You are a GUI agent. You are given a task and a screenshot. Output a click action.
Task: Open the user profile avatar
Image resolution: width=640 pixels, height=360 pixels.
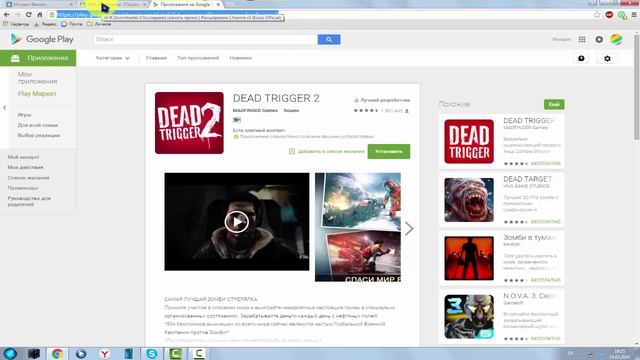[x=616, y=40]
